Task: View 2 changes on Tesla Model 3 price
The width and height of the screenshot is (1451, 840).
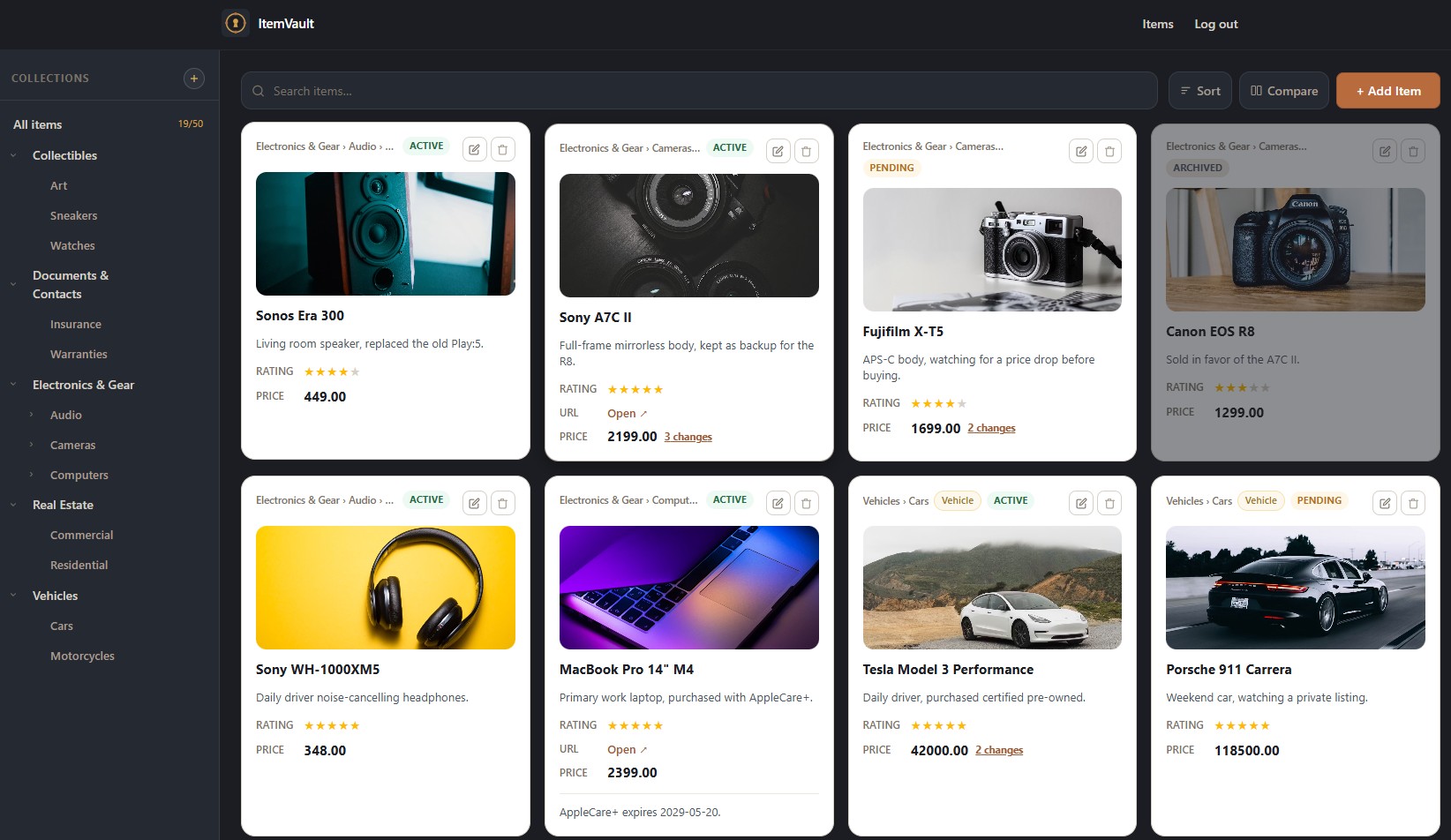Action: (x=999, y=750)
